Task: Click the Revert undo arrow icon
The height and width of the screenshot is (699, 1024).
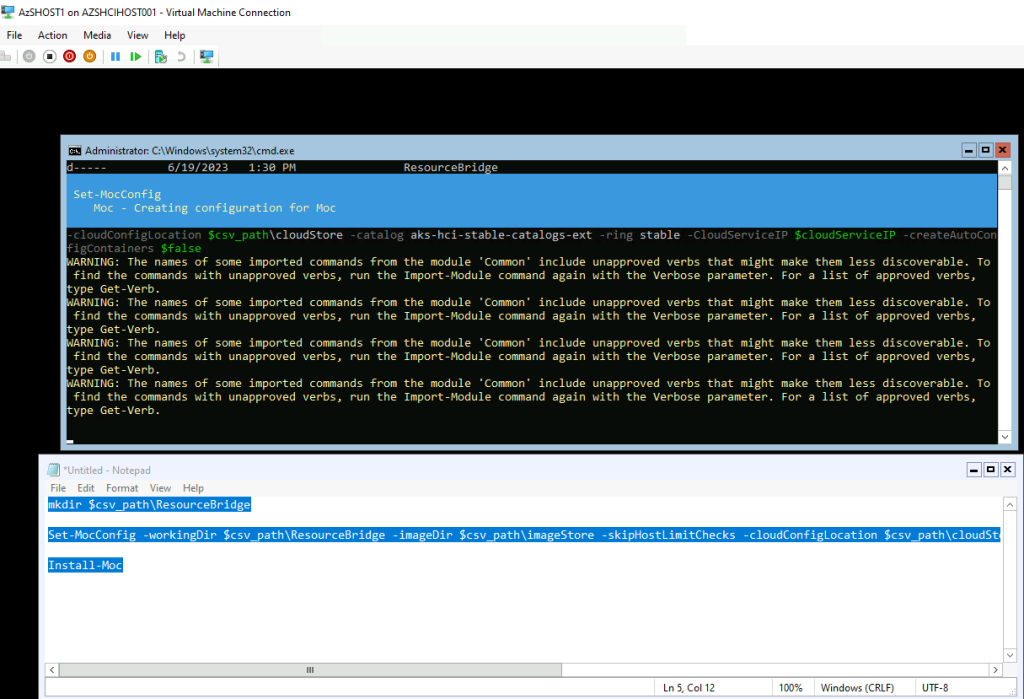Action: point(182,57)
